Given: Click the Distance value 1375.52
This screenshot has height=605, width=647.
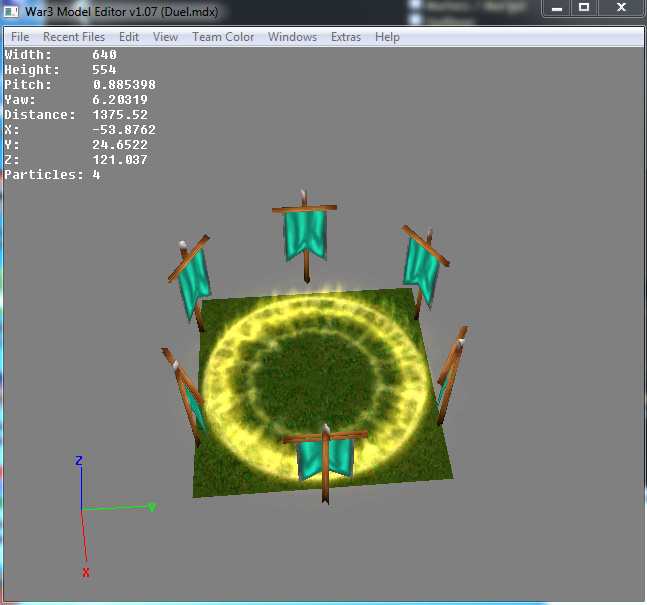Looking at the screenshot, I should (120, 114).
